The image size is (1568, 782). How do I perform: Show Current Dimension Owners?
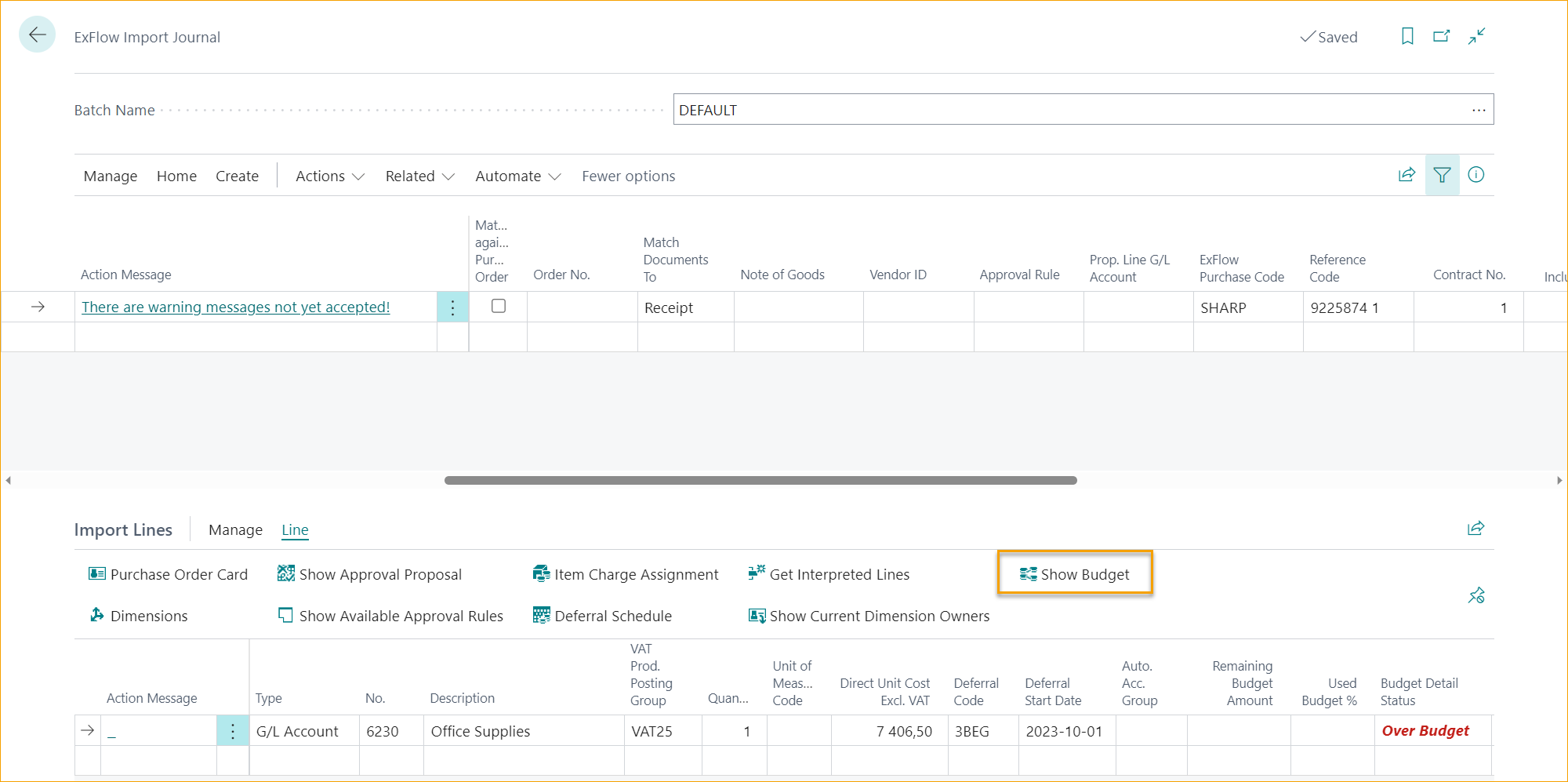click(x=878, y=616)
